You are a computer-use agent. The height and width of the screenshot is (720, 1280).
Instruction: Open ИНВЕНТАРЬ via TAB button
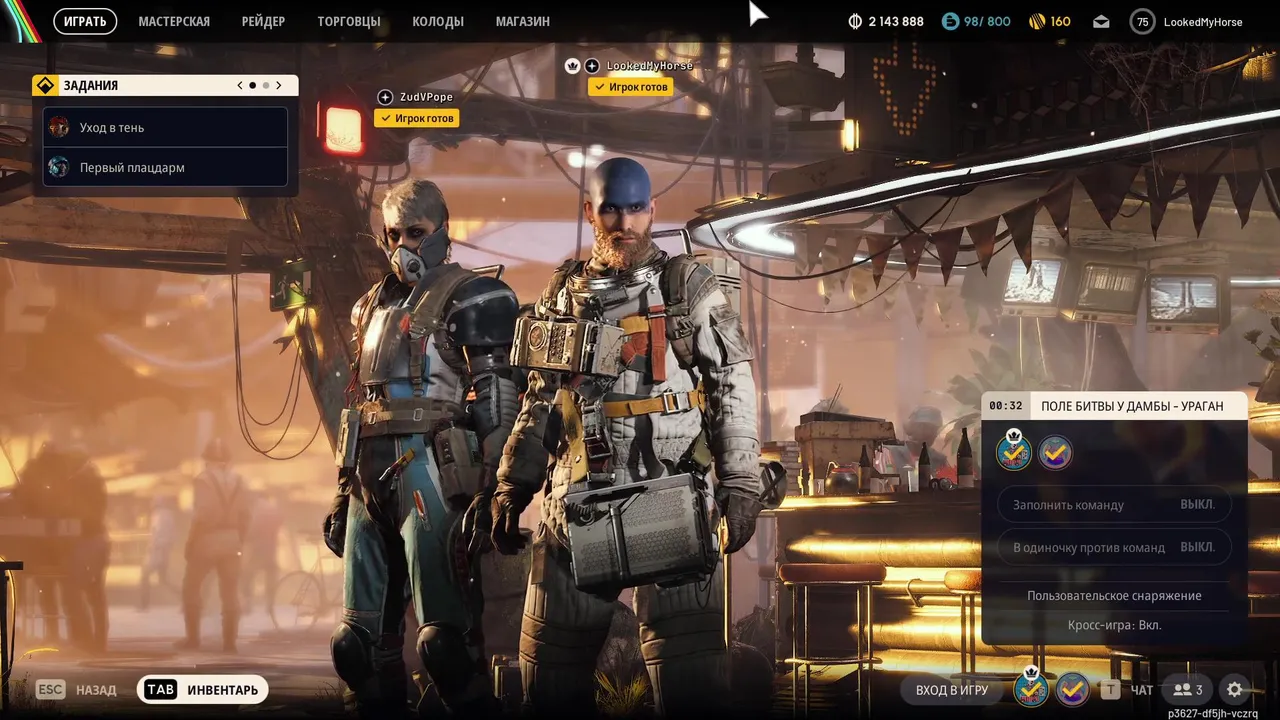(x=203, y=690)
